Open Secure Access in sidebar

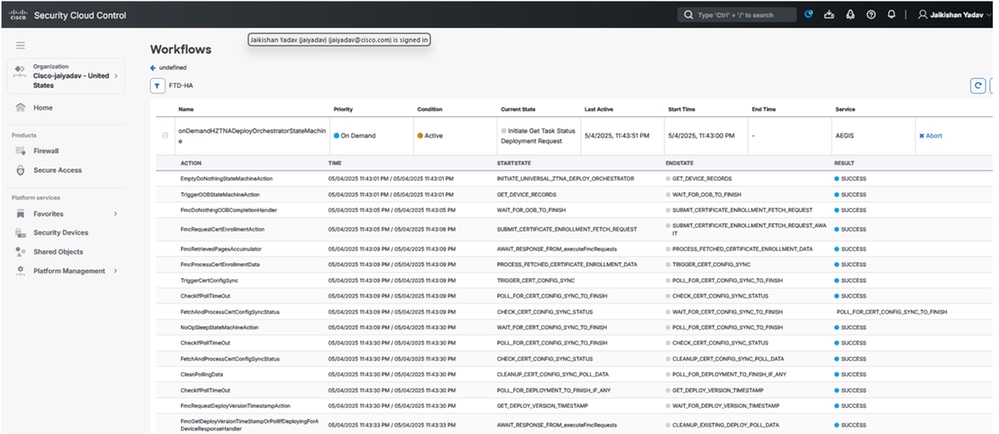click(57, 170)
